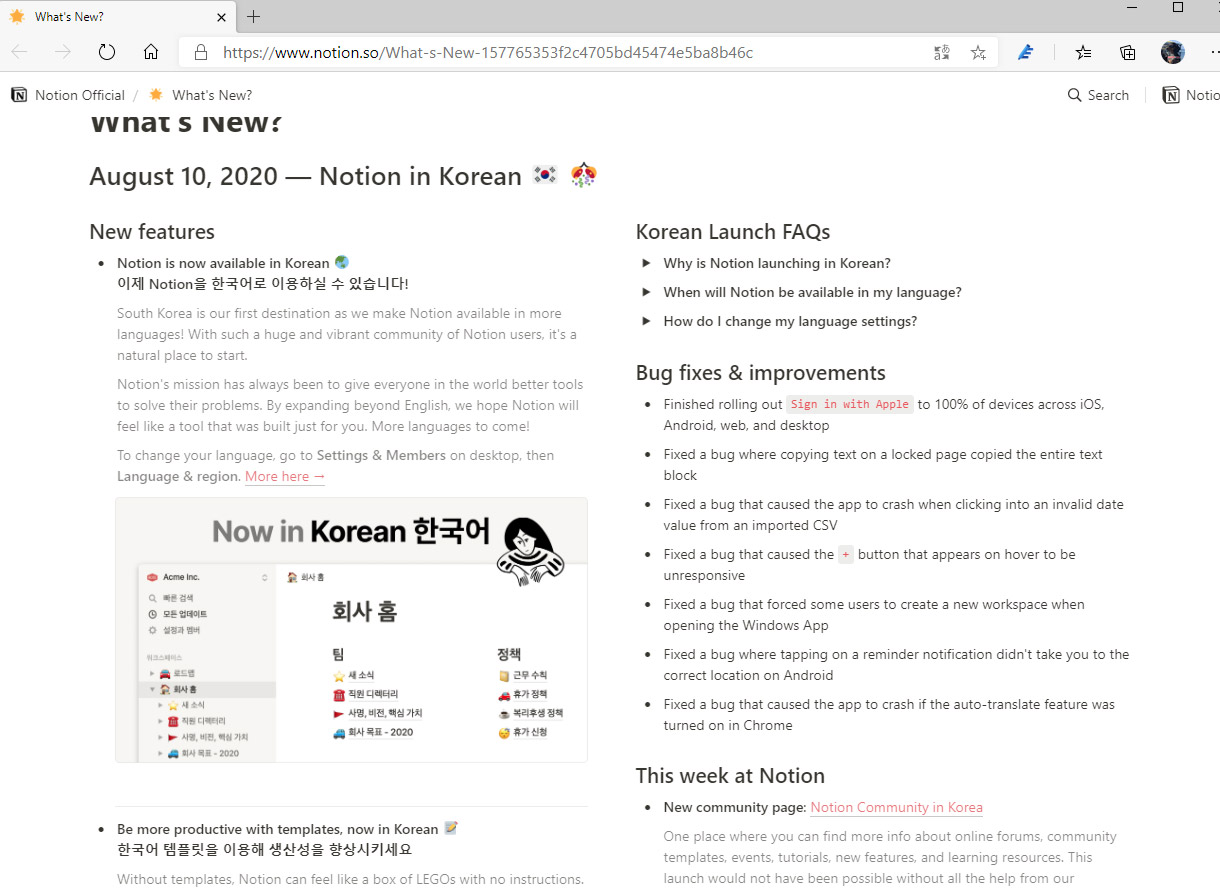The image size is (1220, 888).
Task: Click the Search button
Action: pos(1098,95)
